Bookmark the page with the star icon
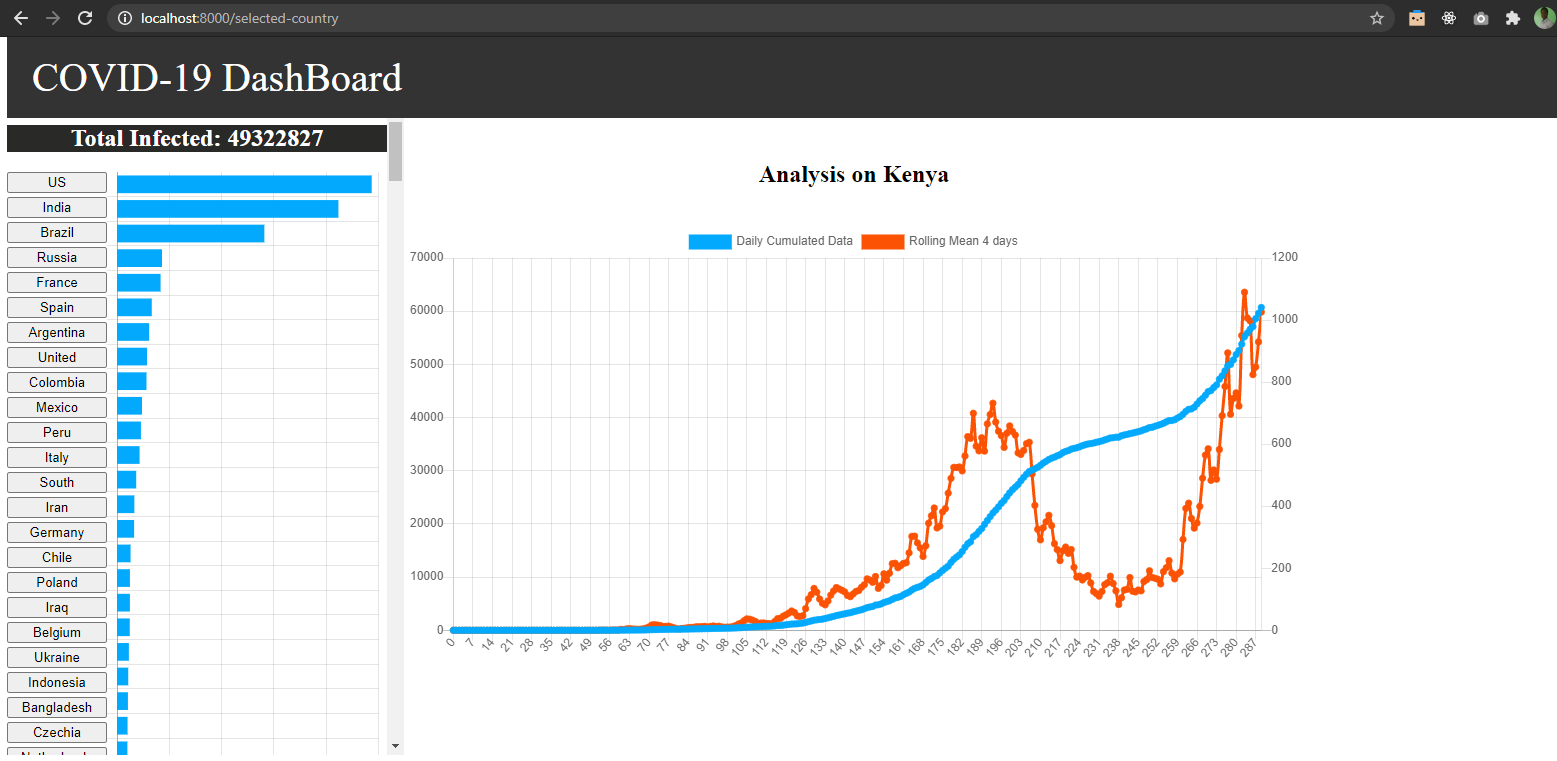 tap(1377, 17)
